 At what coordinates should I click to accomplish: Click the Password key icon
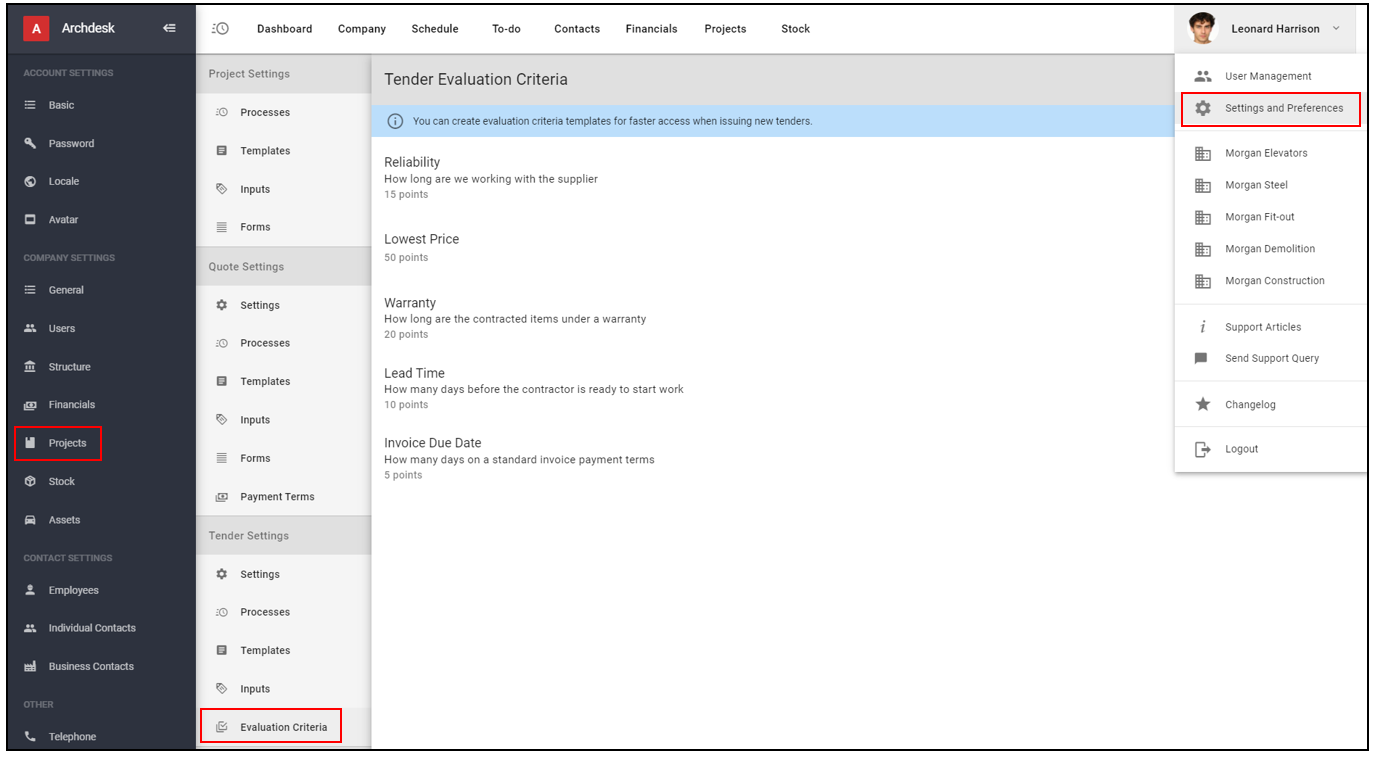click(30, 143)
